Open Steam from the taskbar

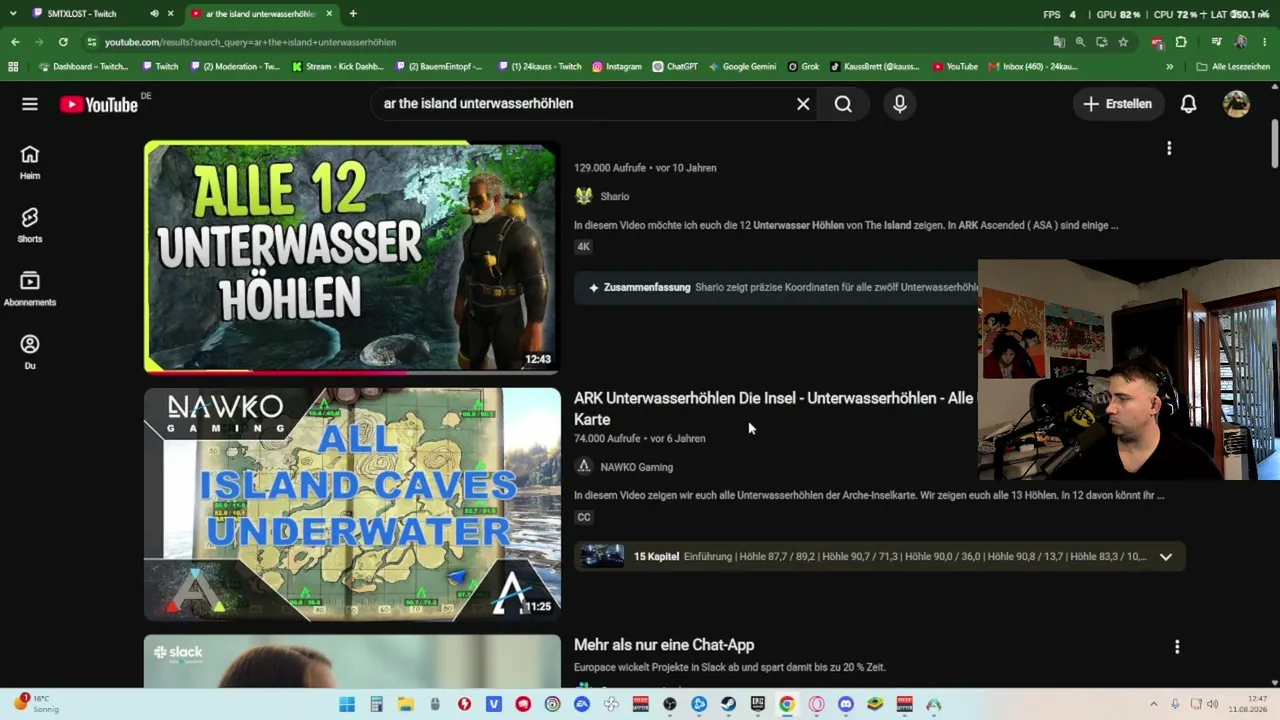728,704
